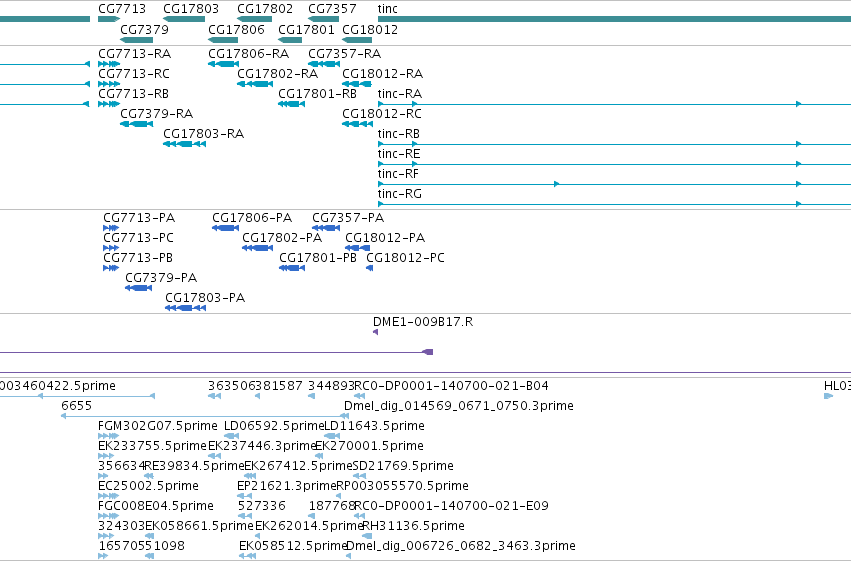Select transcript tinc-RG
Screen dimensions: 851x561
(399, 194)
